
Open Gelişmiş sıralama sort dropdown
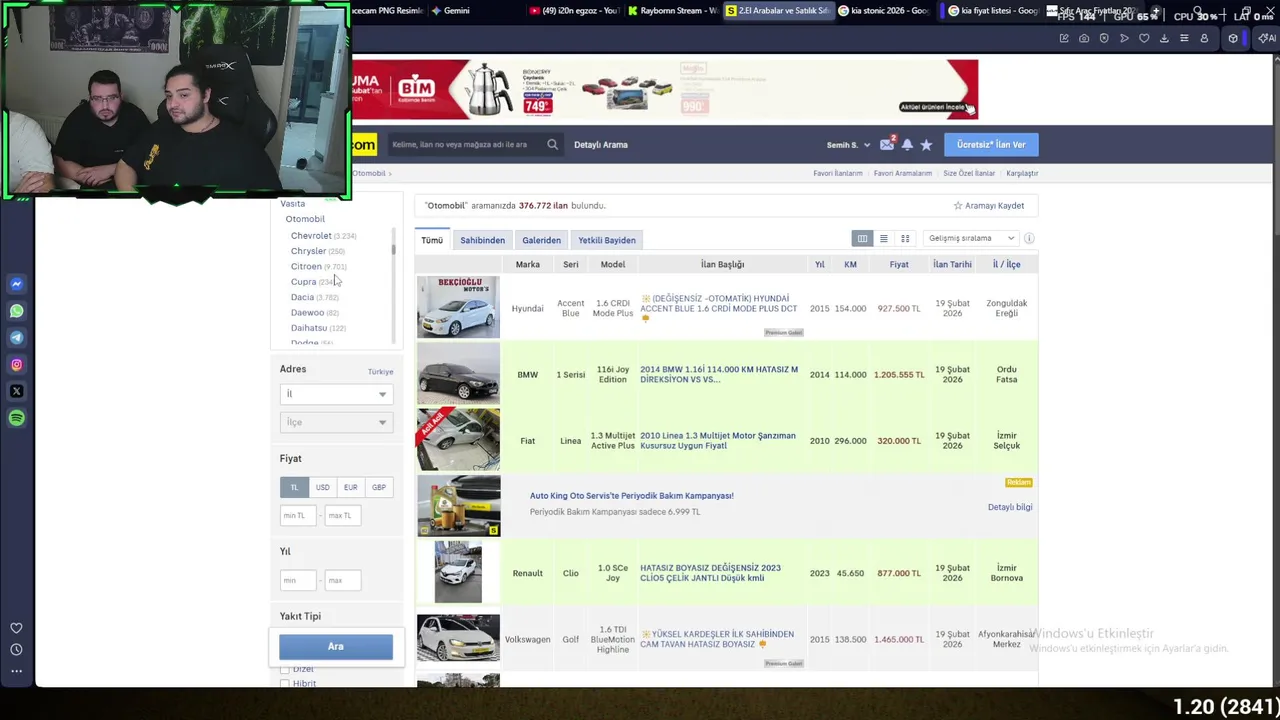pos(971,238)
